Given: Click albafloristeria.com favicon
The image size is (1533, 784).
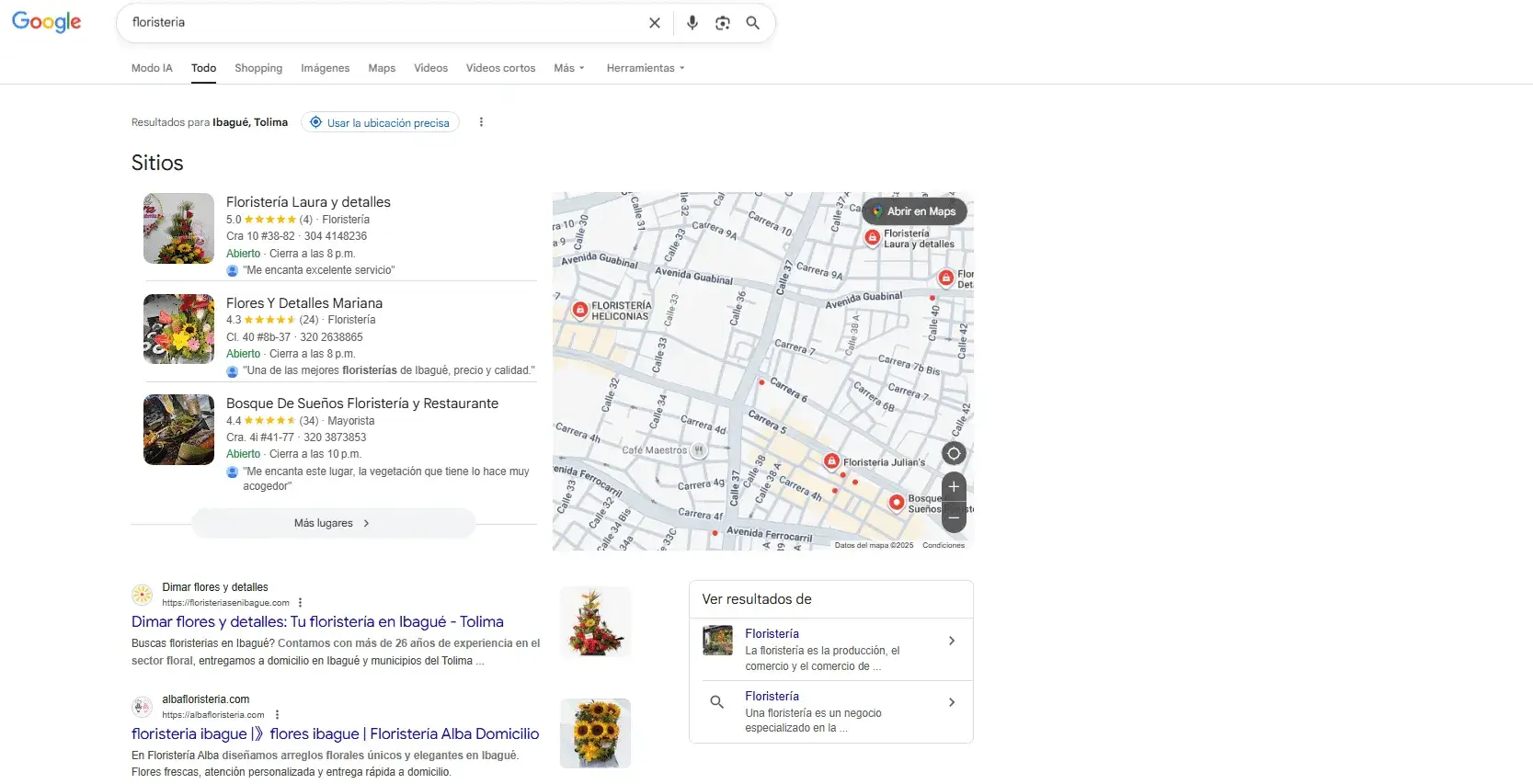Looking at the screenshot, I should [x=142, y=707].
